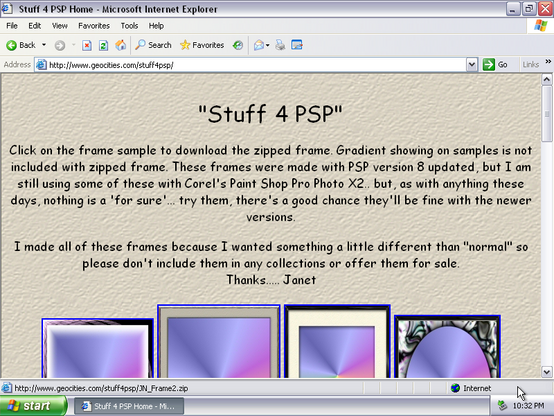
Task: Expand the Links chevron
Action: click(x=548, y=61)
